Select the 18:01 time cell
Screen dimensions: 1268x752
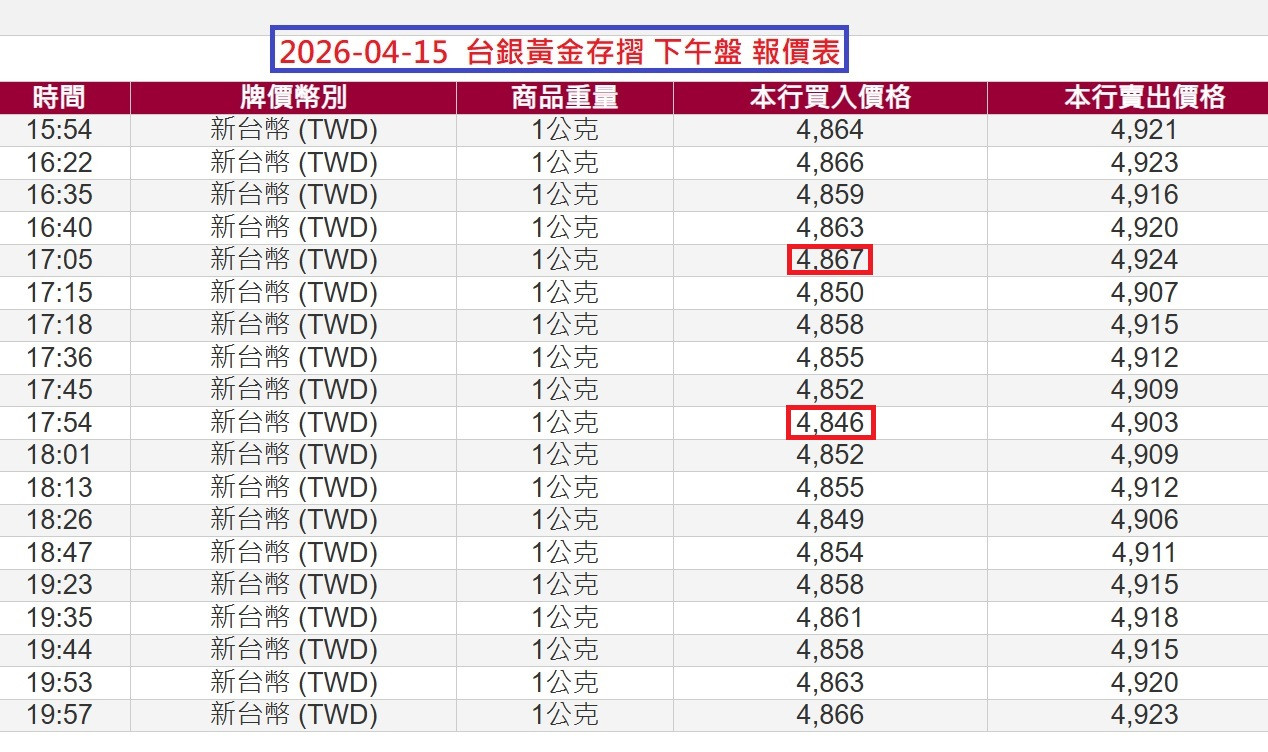59,455
